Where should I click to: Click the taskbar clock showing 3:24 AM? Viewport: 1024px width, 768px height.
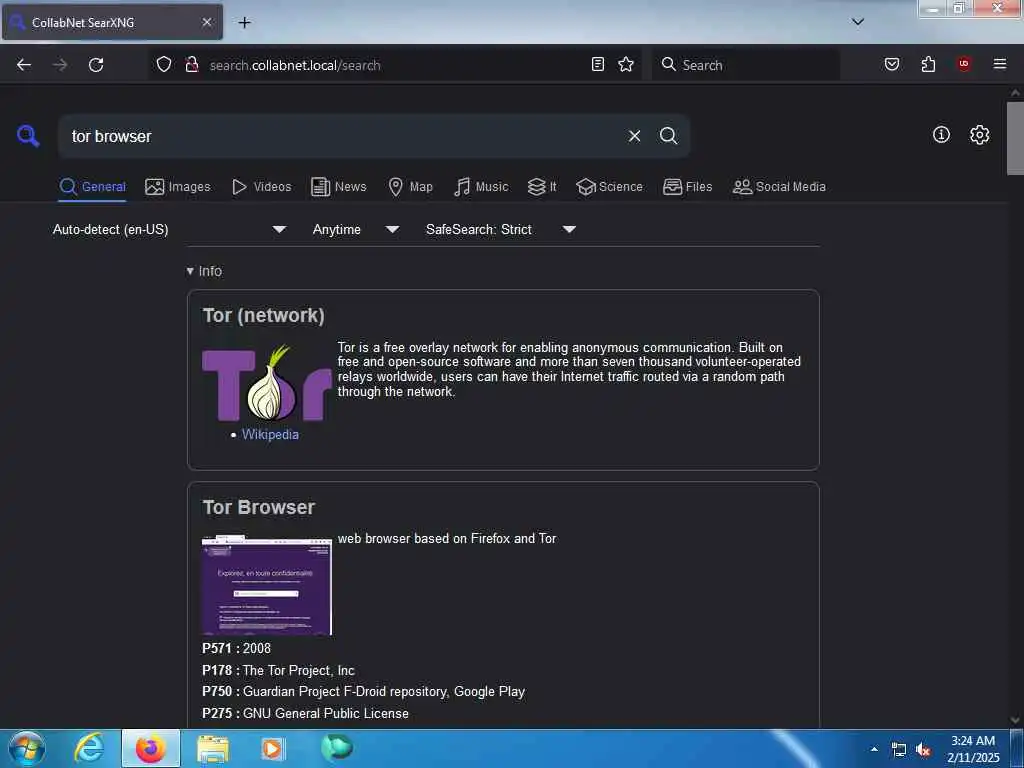[x=973, y=749]
